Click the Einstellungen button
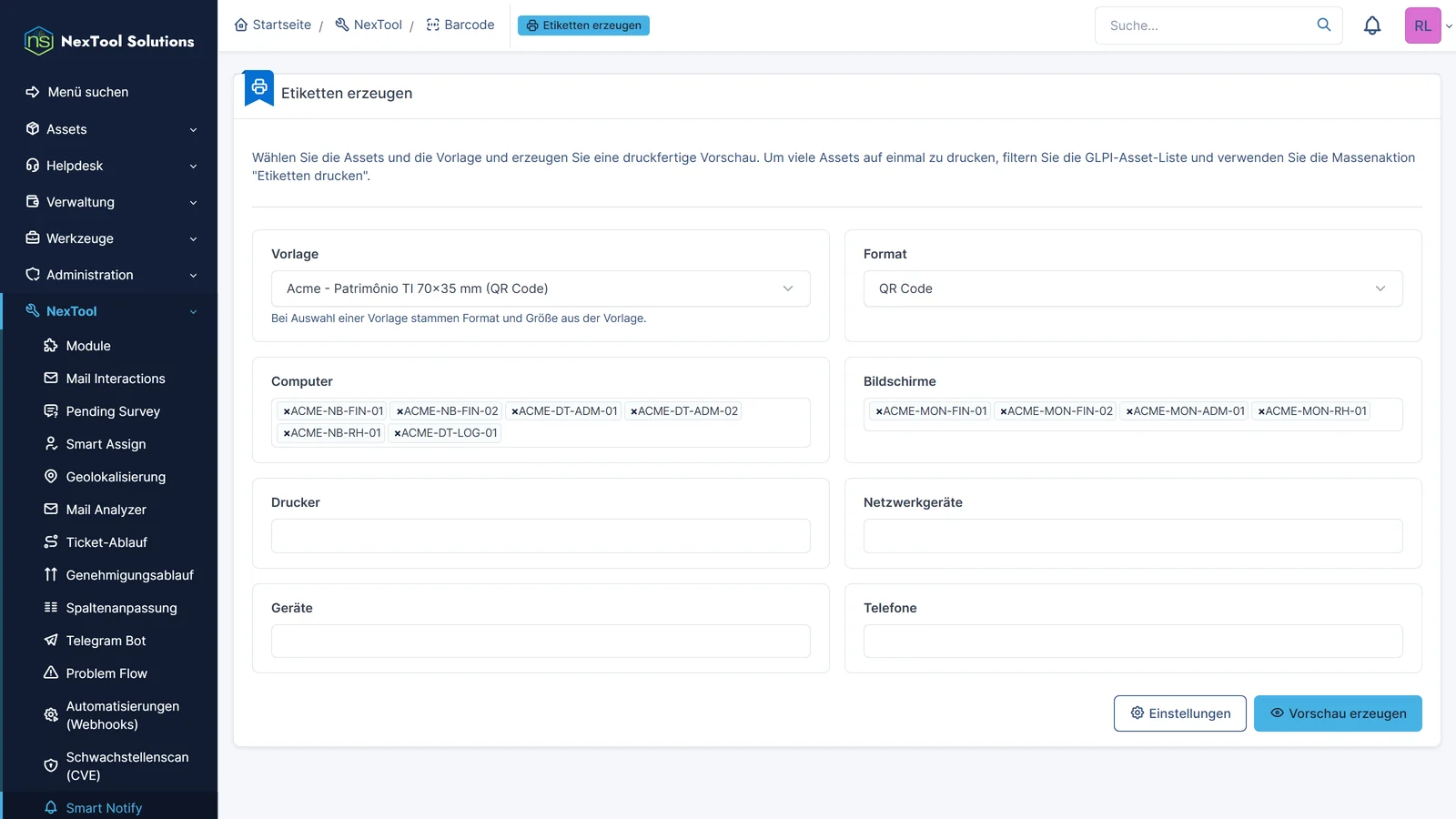1456x819 pixels. pos(1180,713)
